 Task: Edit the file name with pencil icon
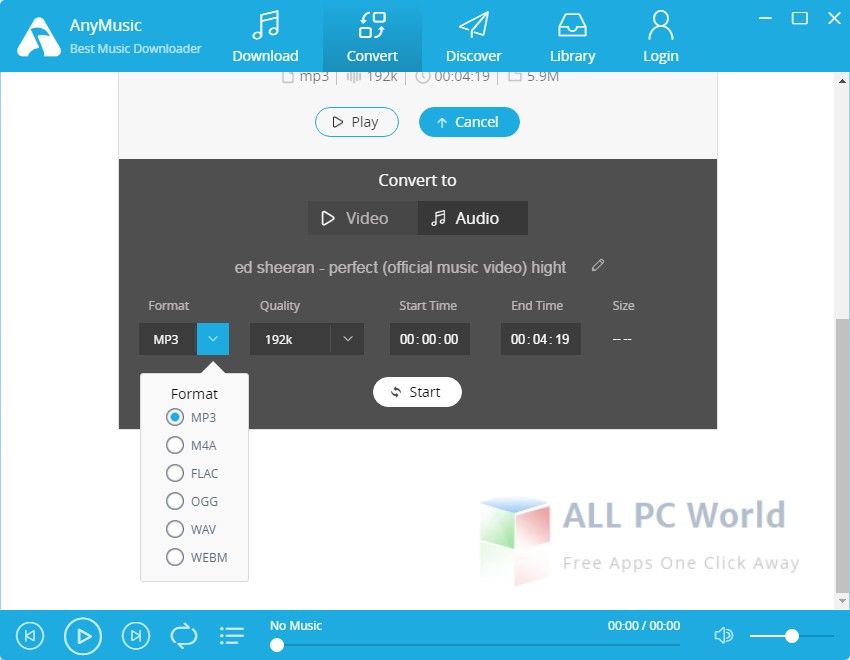pyautogui.click(x=598, y=265)
